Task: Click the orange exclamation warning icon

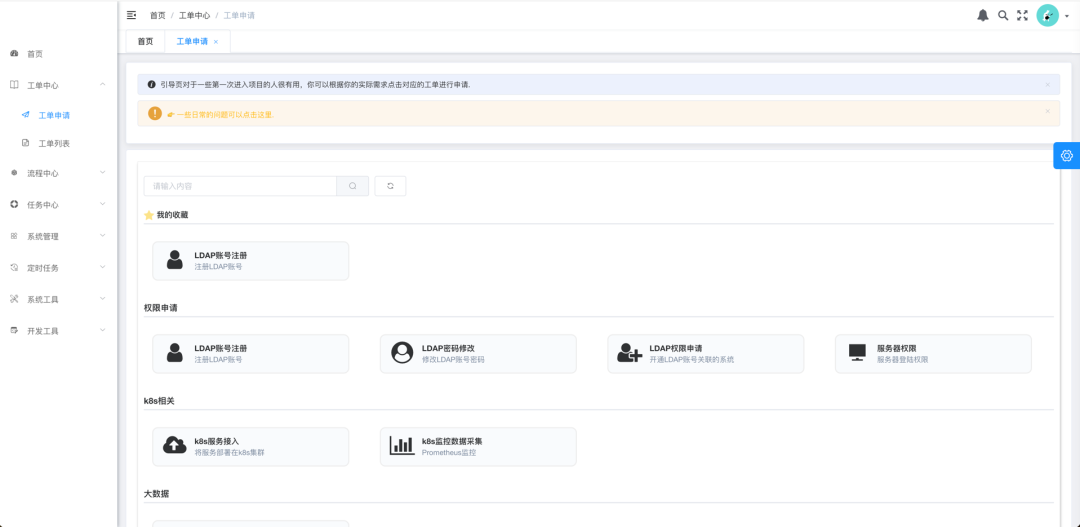Action: 155,113
